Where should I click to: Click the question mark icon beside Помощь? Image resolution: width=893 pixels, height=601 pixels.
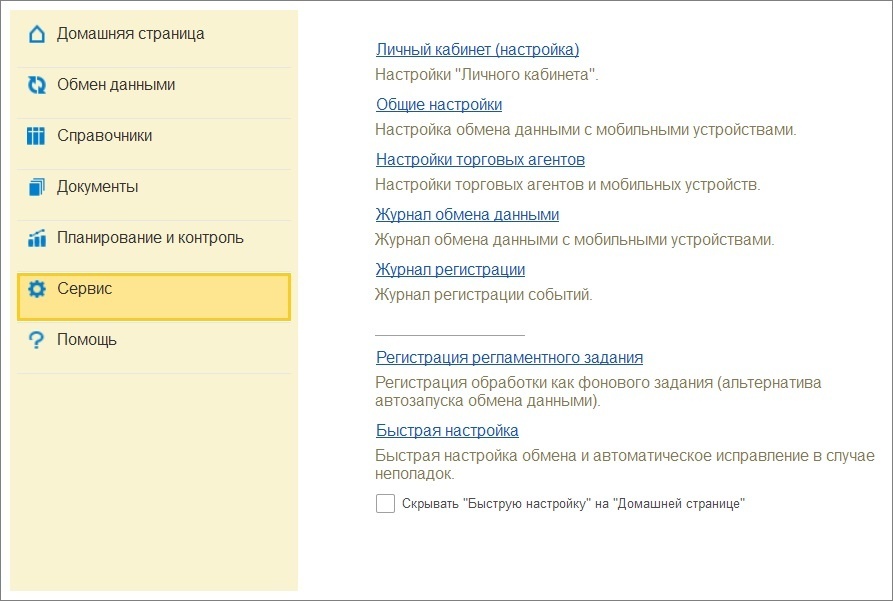(37, 340)
